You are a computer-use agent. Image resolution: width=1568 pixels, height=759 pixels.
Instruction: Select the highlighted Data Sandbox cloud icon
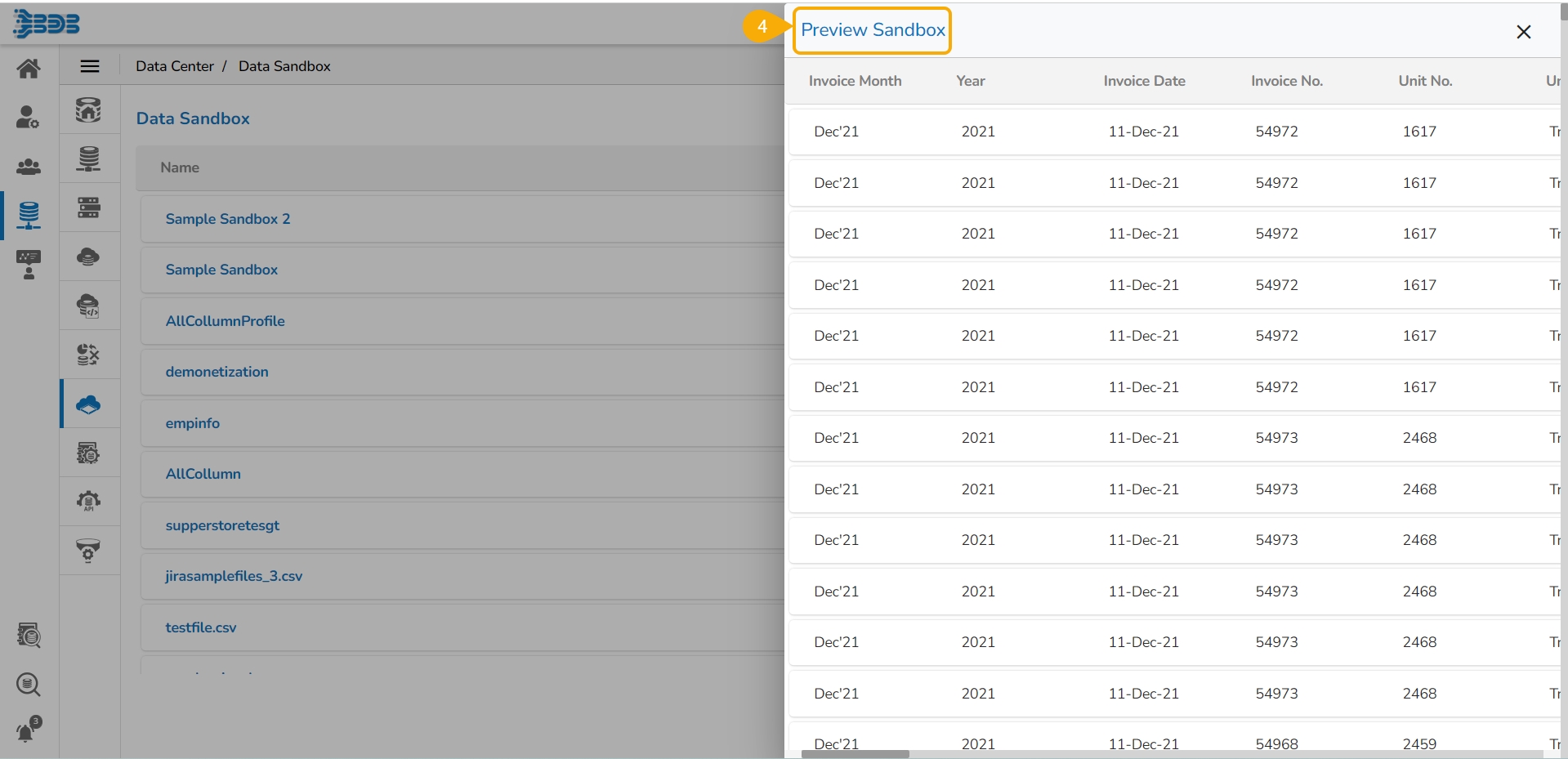[88, 404]
